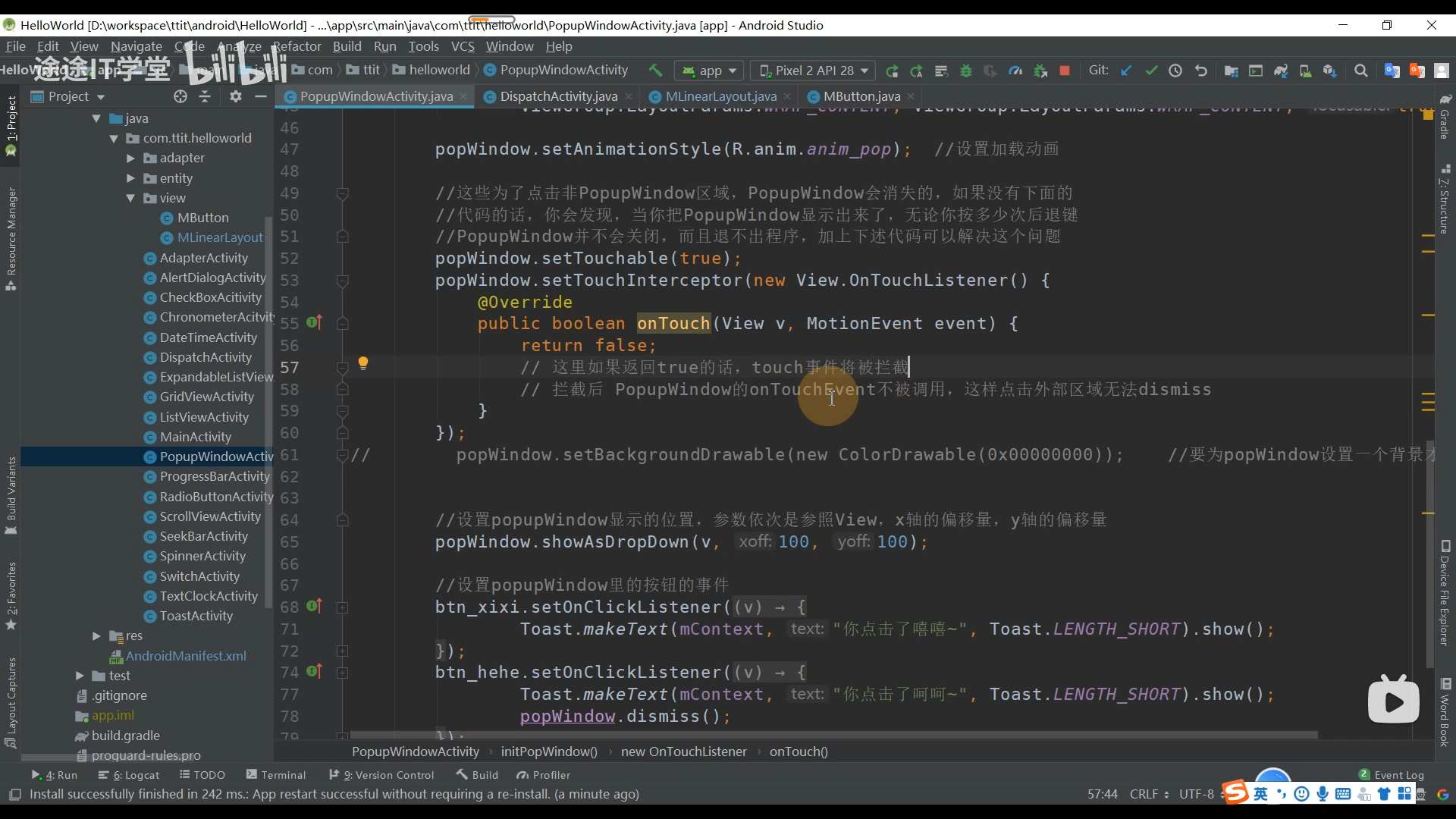Click the Project Structure icon
The height and width of the screenshot is (819, 1456).
(x=1232, y=71)
